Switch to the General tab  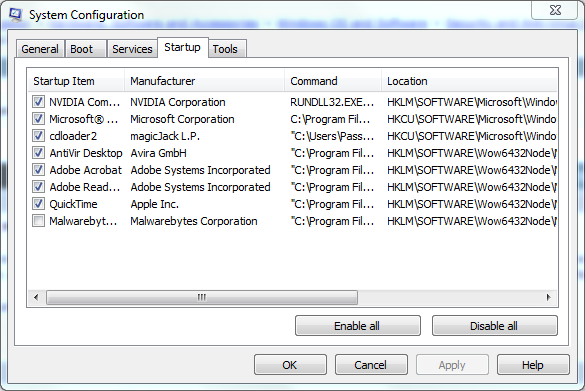pos(40,49)
